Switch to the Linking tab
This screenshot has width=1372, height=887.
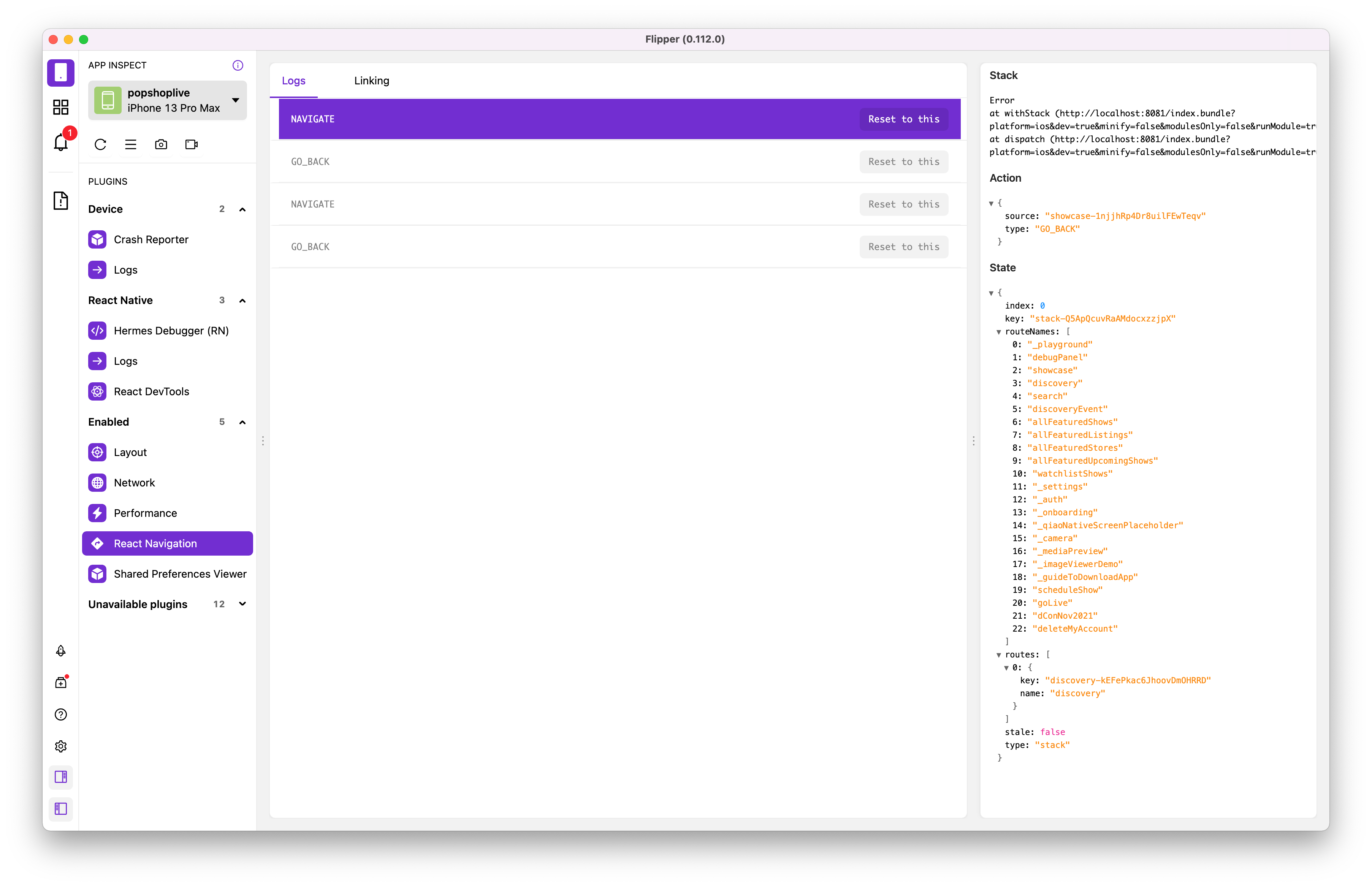click(x=372, y=81)
